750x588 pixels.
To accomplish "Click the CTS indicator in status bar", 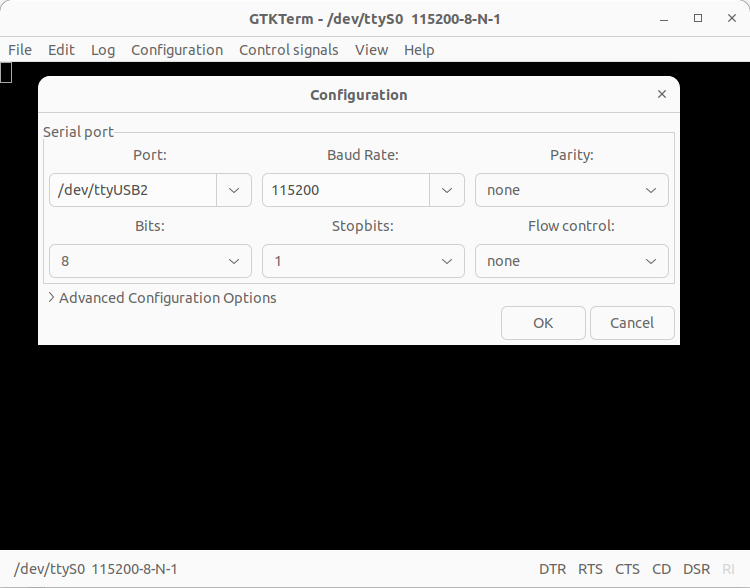I will [627, 569].
